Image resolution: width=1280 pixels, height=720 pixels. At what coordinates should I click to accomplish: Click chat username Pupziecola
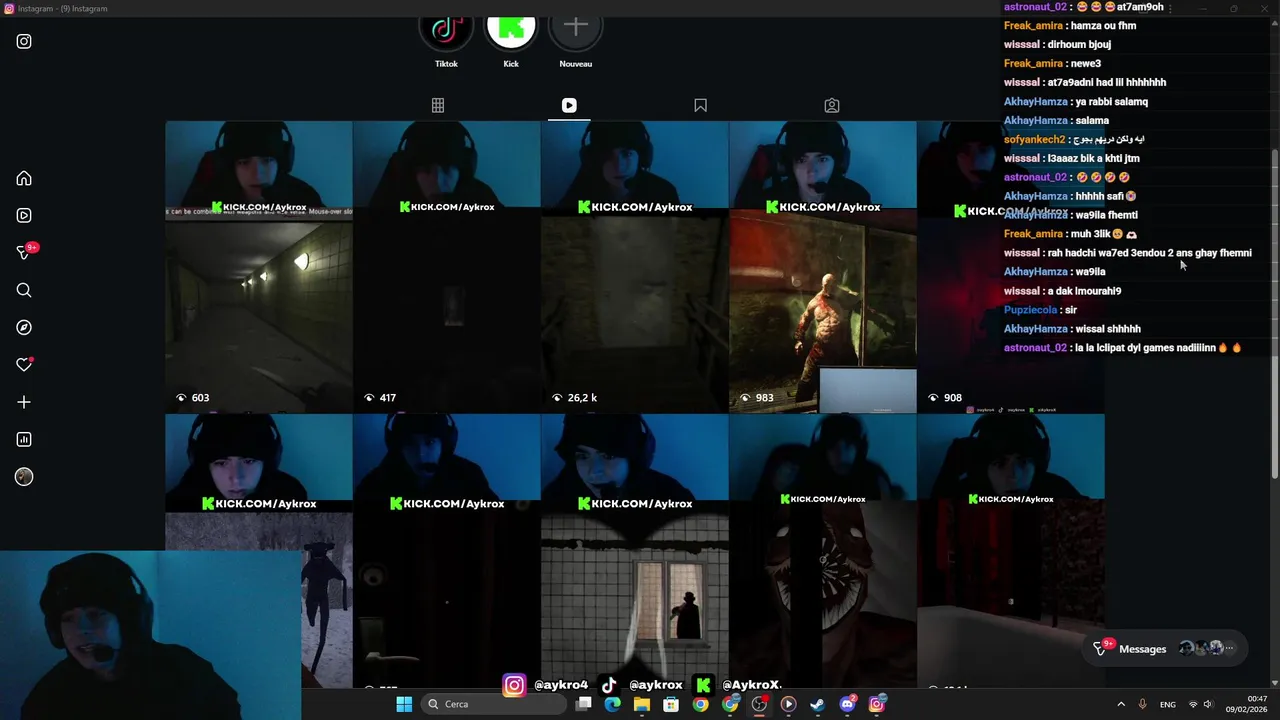(x=1030, y=310)
